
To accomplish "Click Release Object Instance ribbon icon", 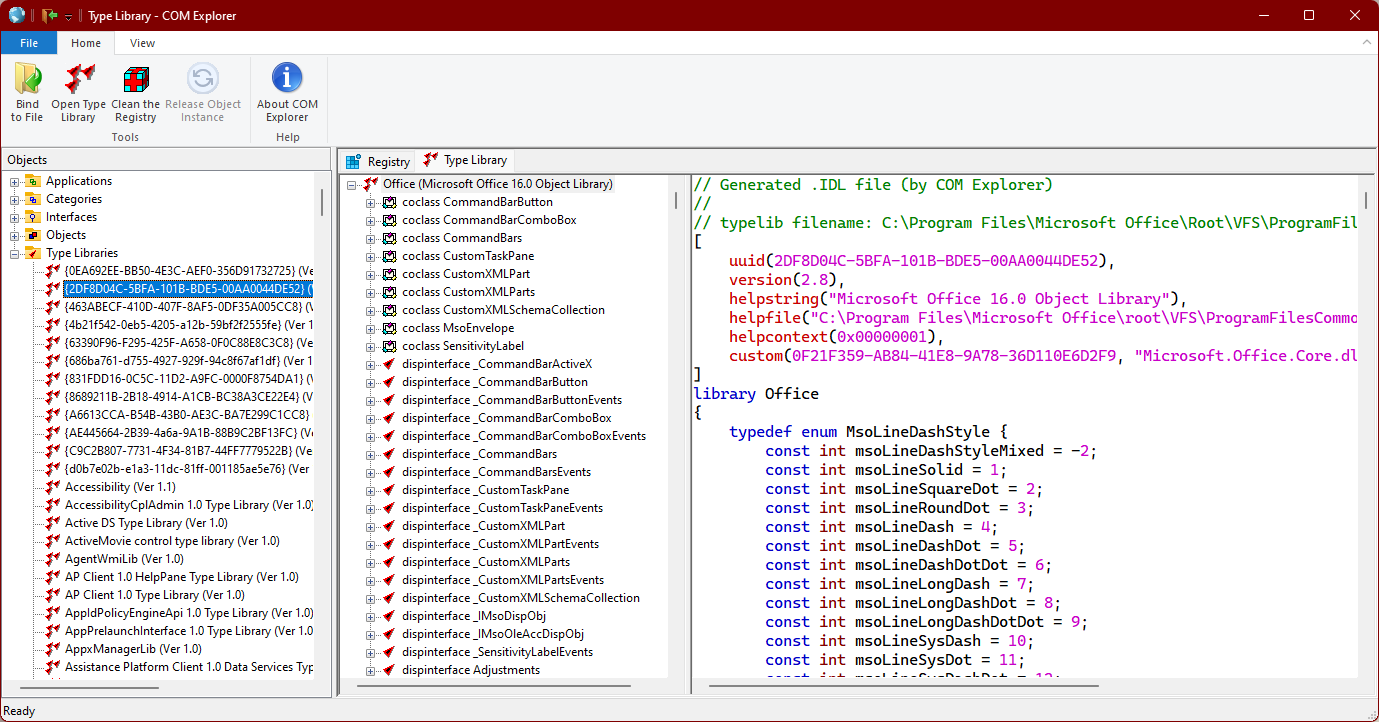I will click(203, 77).
